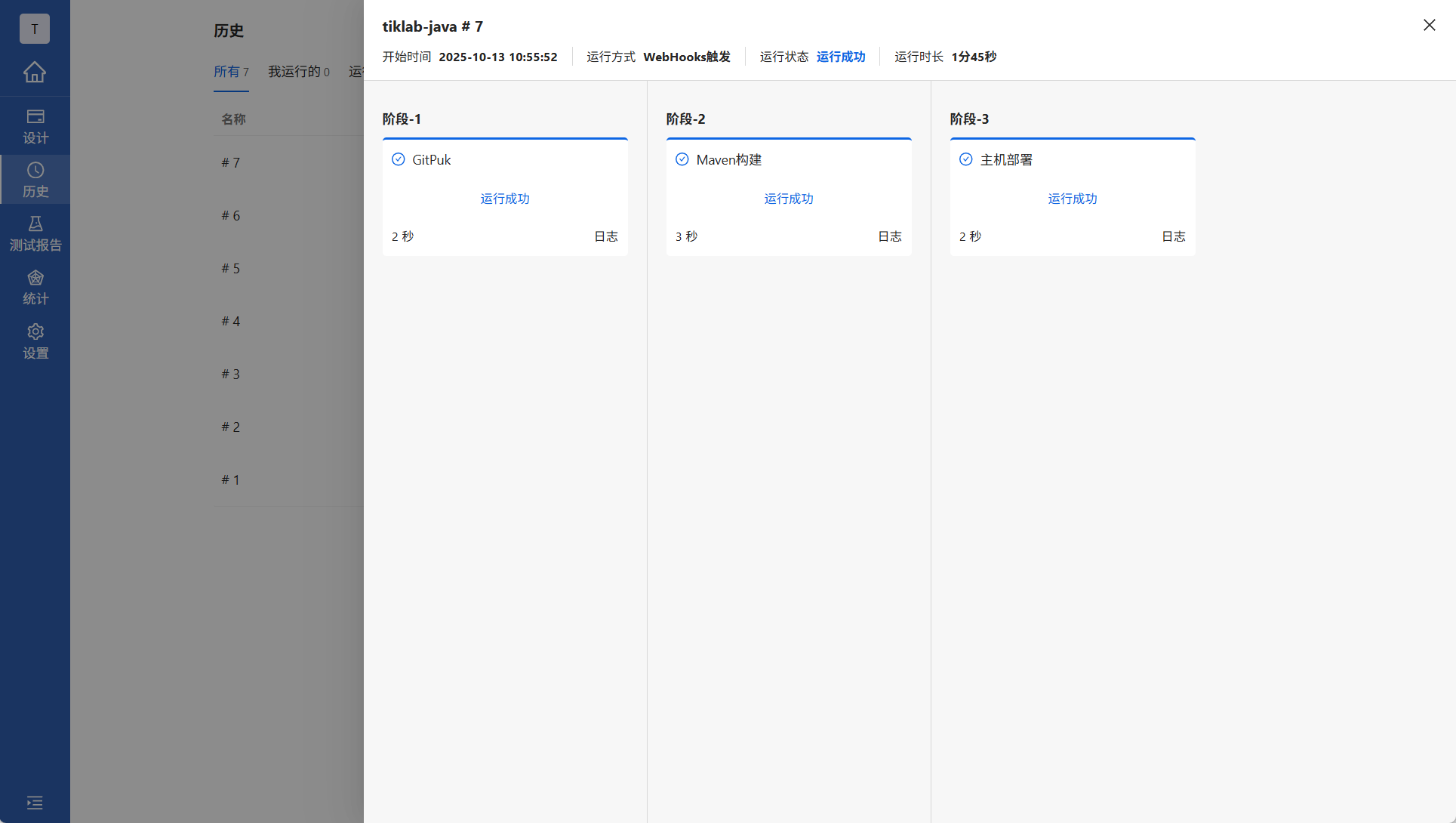Switch to the 所有 7 tab
This screenshot has height=823, width=1456.
(x=231, y=72)
